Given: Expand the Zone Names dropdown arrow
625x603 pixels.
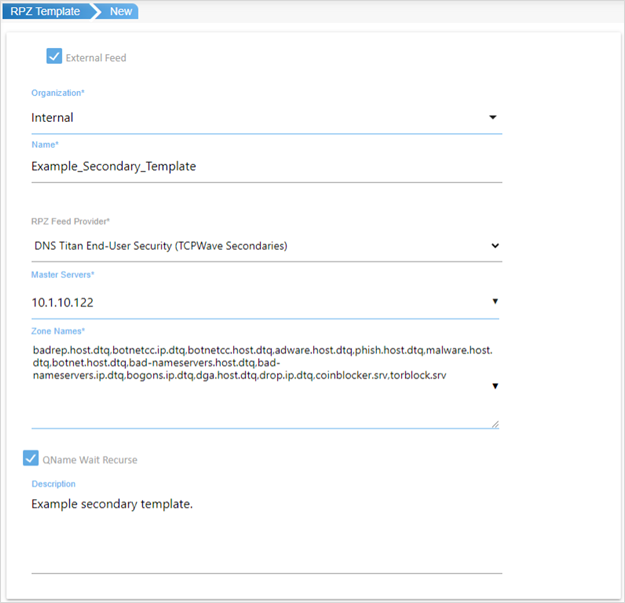Looking at the screenshot, I should (x=495, y=386).
